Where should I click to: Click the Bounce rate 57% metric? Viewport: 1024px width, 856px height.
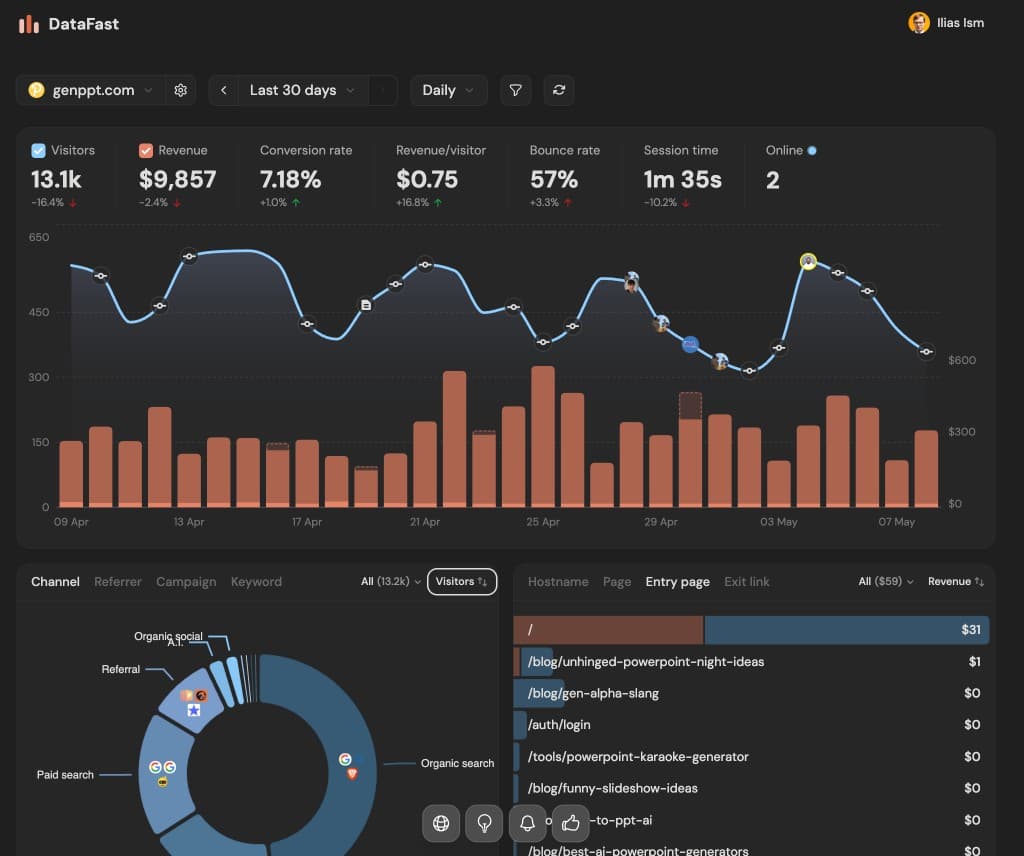[564, 175]
